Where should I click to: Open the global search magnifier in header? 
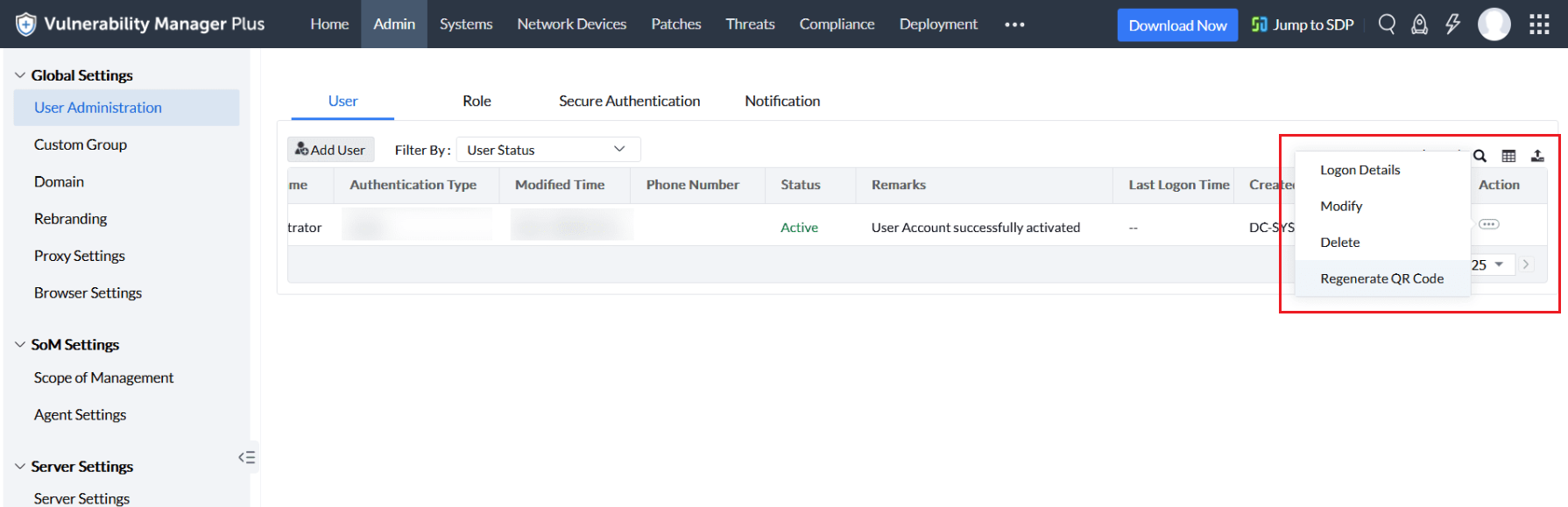1387,24
